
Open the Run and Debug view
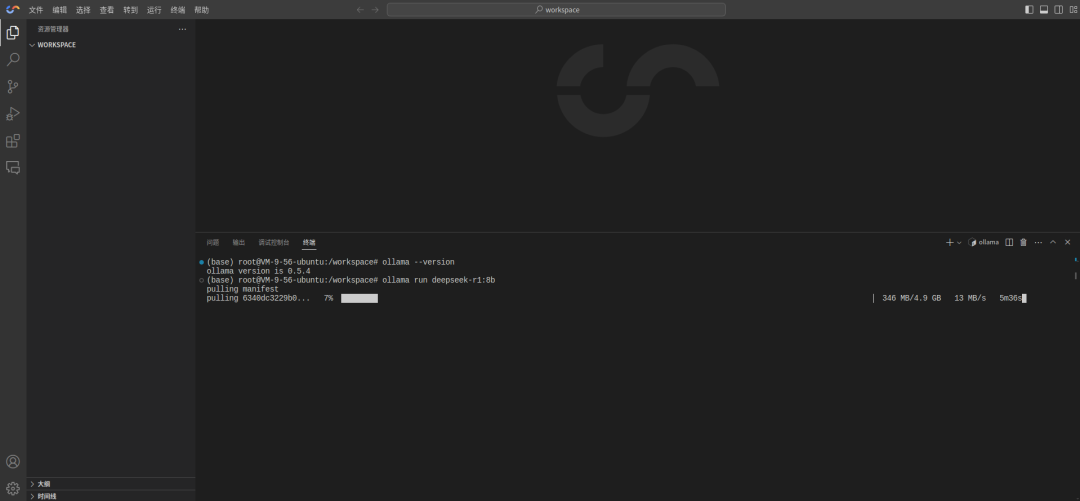pos(12,114)
